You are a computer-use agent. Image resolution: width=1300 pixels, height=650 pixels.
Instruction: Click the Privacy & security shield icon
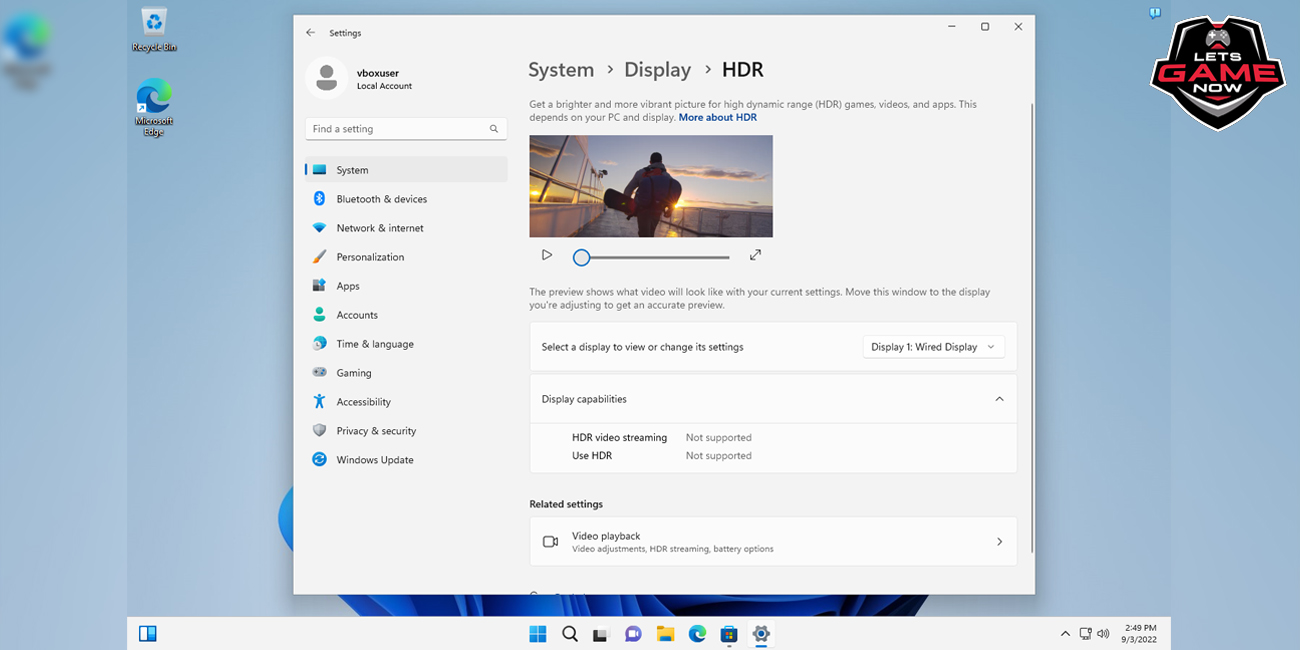pyautogui.click(x=319, y=430)
